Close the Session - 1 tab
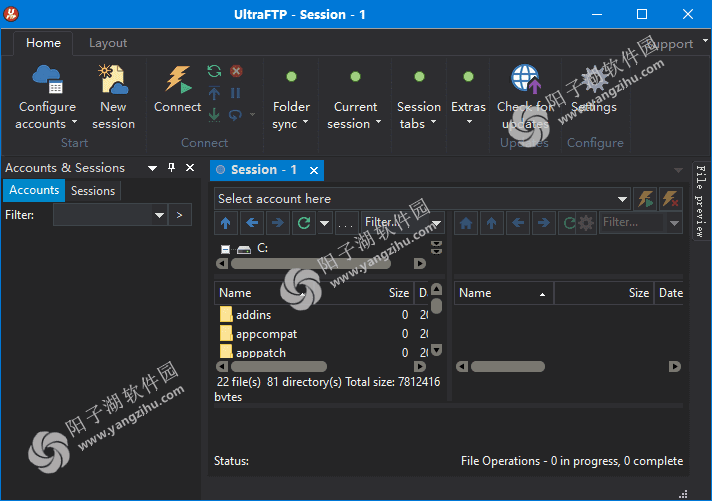 314,170
